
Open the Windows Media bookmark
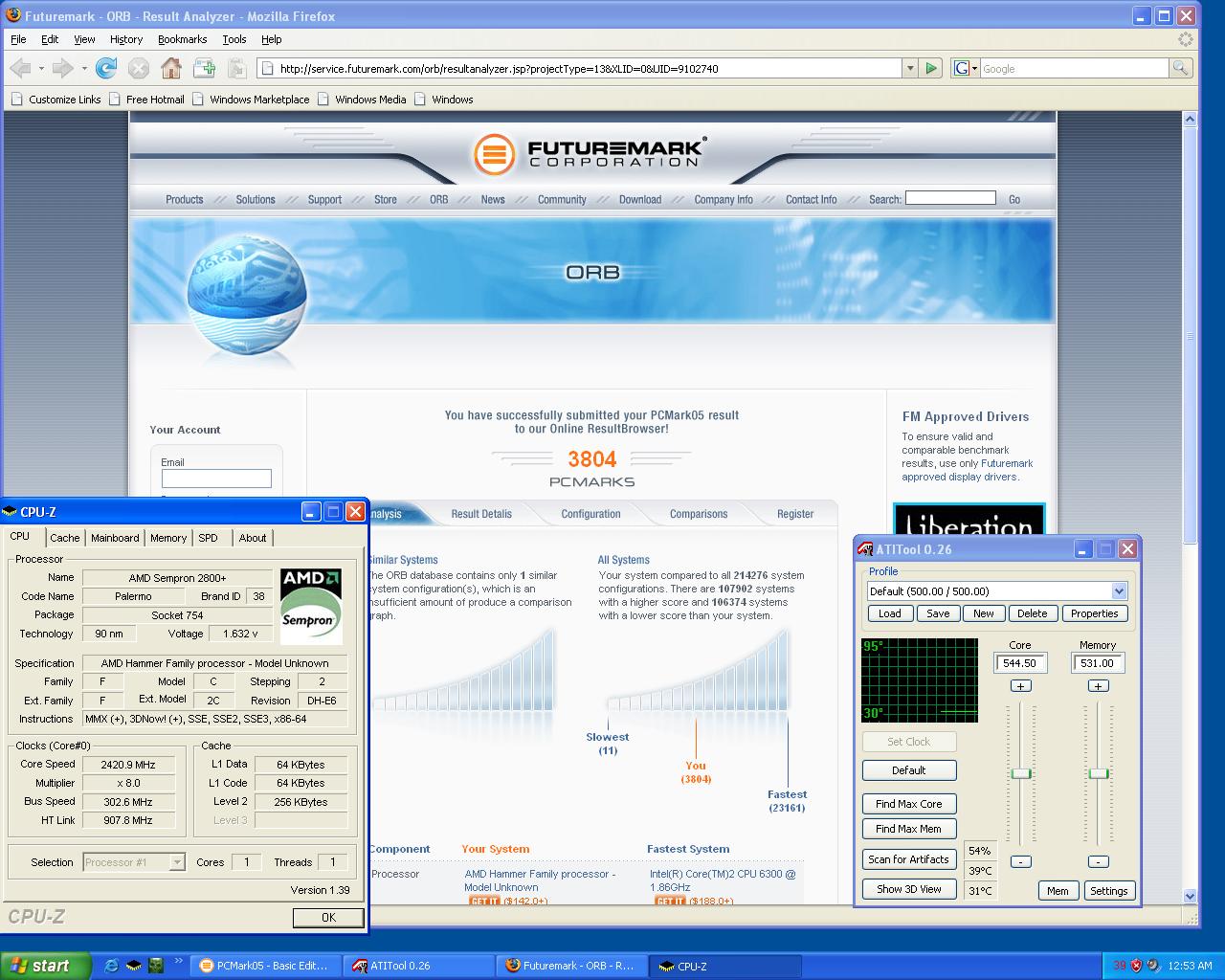pyautogui.click(x=362, y=100)
